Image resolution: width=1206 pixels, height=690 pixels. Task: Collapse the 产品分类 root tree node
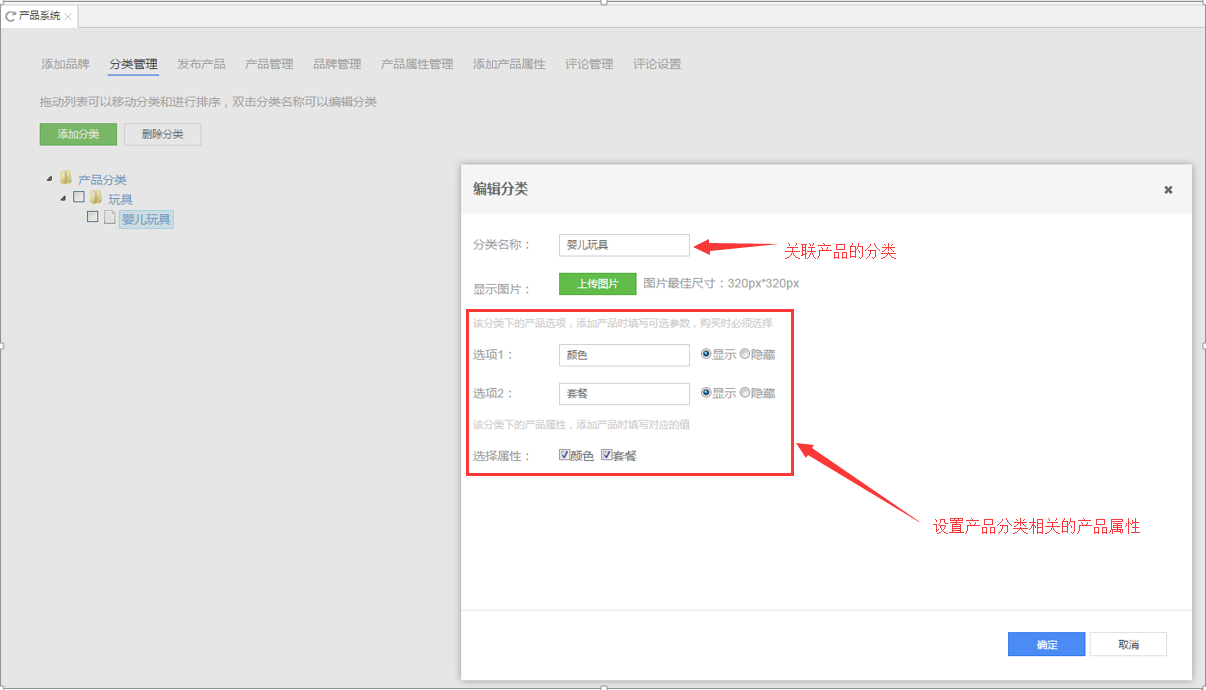(x=50, y=179)
